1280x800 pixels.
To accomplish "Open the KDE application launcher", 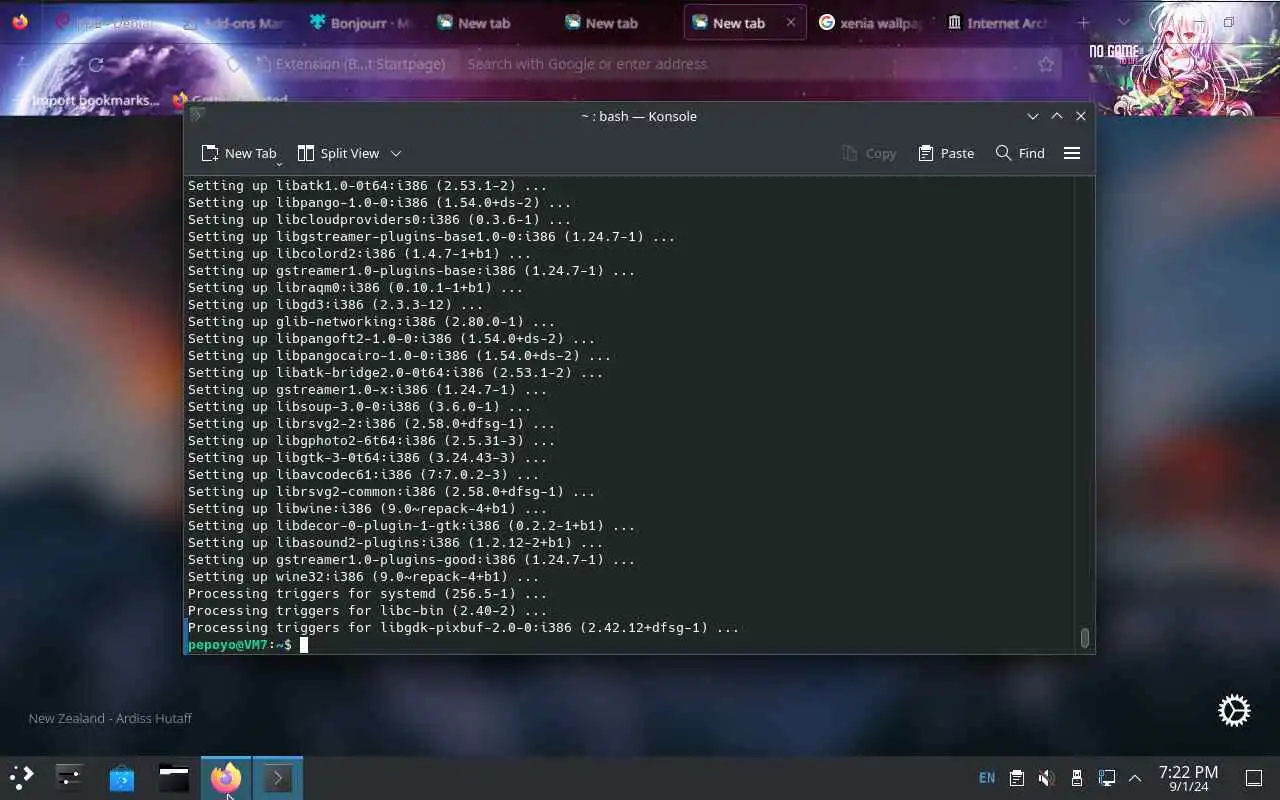I will [x=21, y=777].
